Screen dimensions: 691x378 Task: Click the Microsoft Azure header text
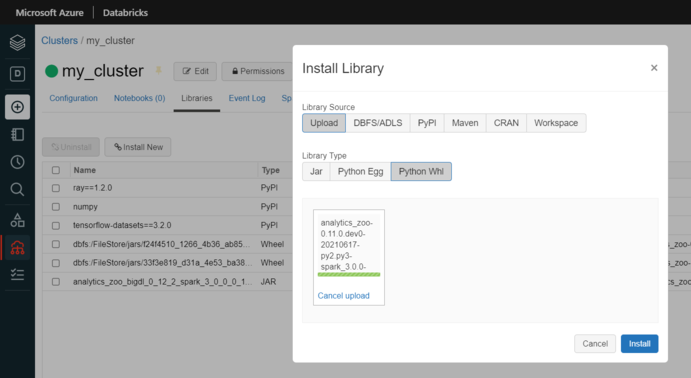(49, 13)
